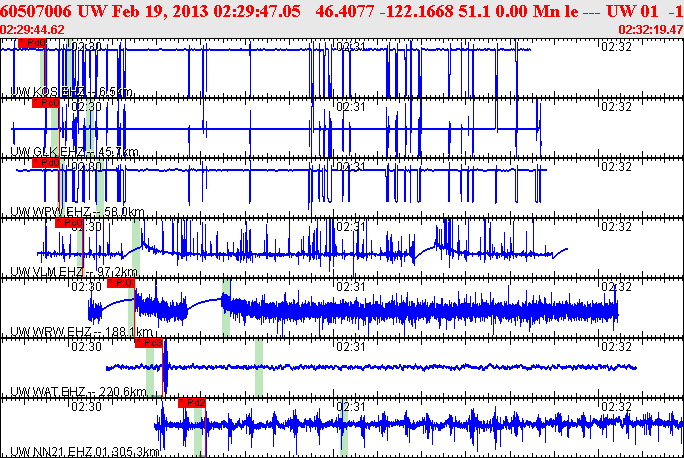Click the 02:32 time label on VLM trace
The image size is (684, 458).
pos(616,227)
